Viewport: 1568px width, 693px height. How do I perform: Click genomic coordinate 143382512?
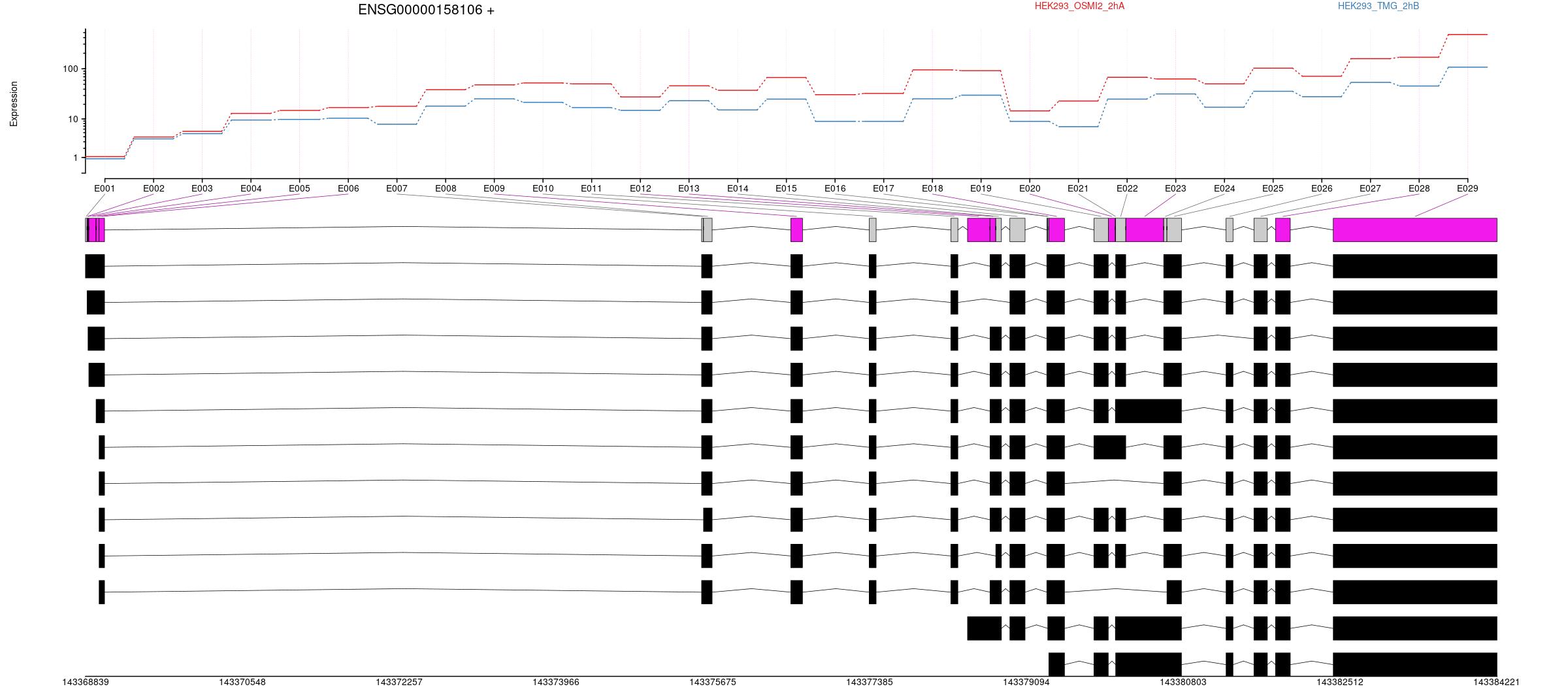[1340, 682]
